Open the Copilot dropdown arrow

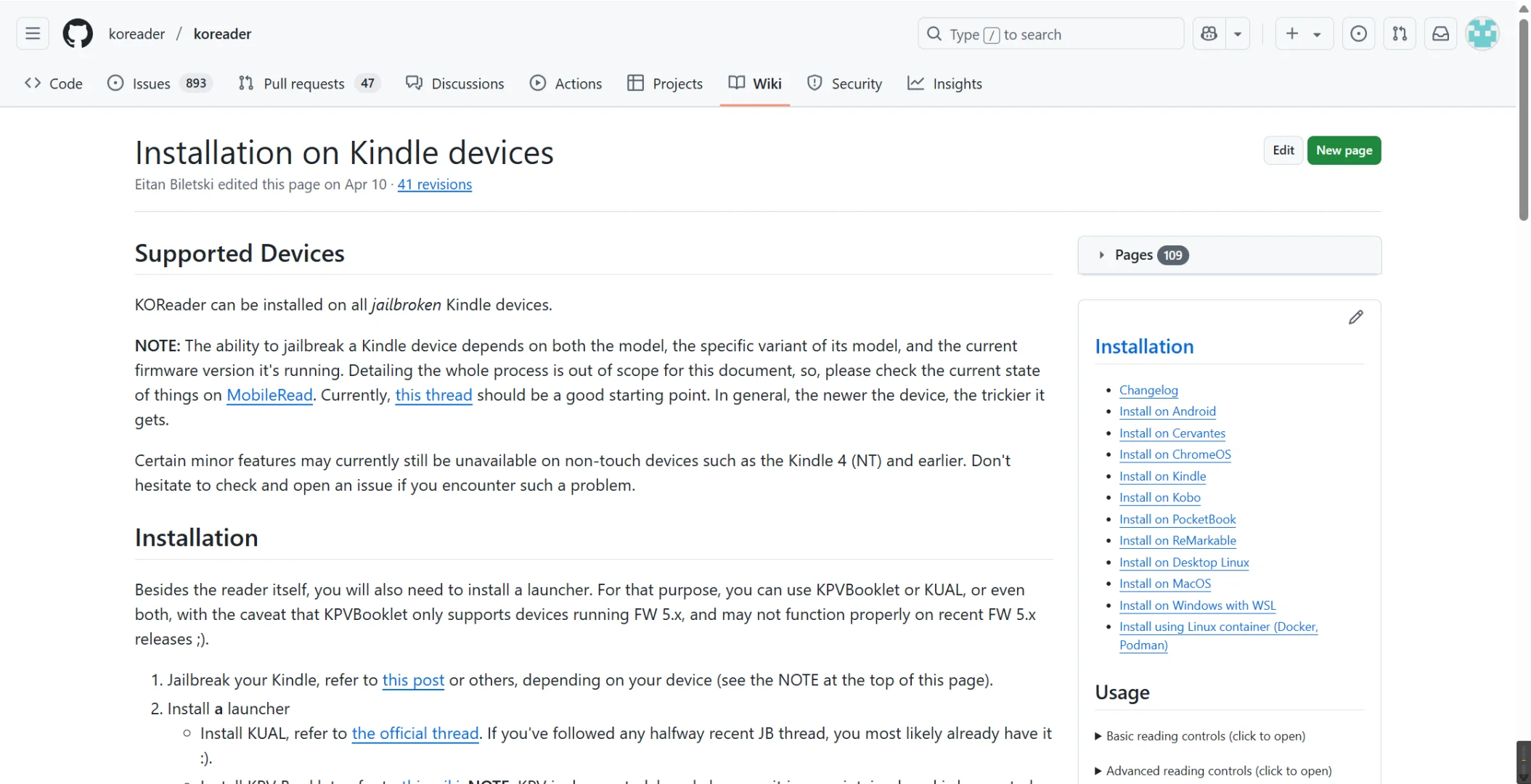point(1238,33)
